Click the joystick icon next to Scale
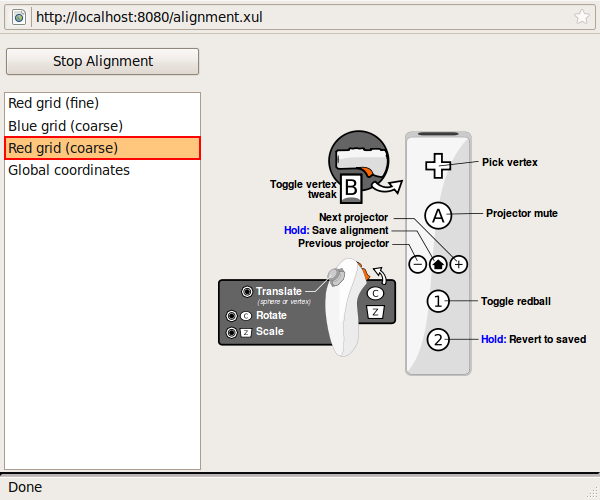 (232, 332)
